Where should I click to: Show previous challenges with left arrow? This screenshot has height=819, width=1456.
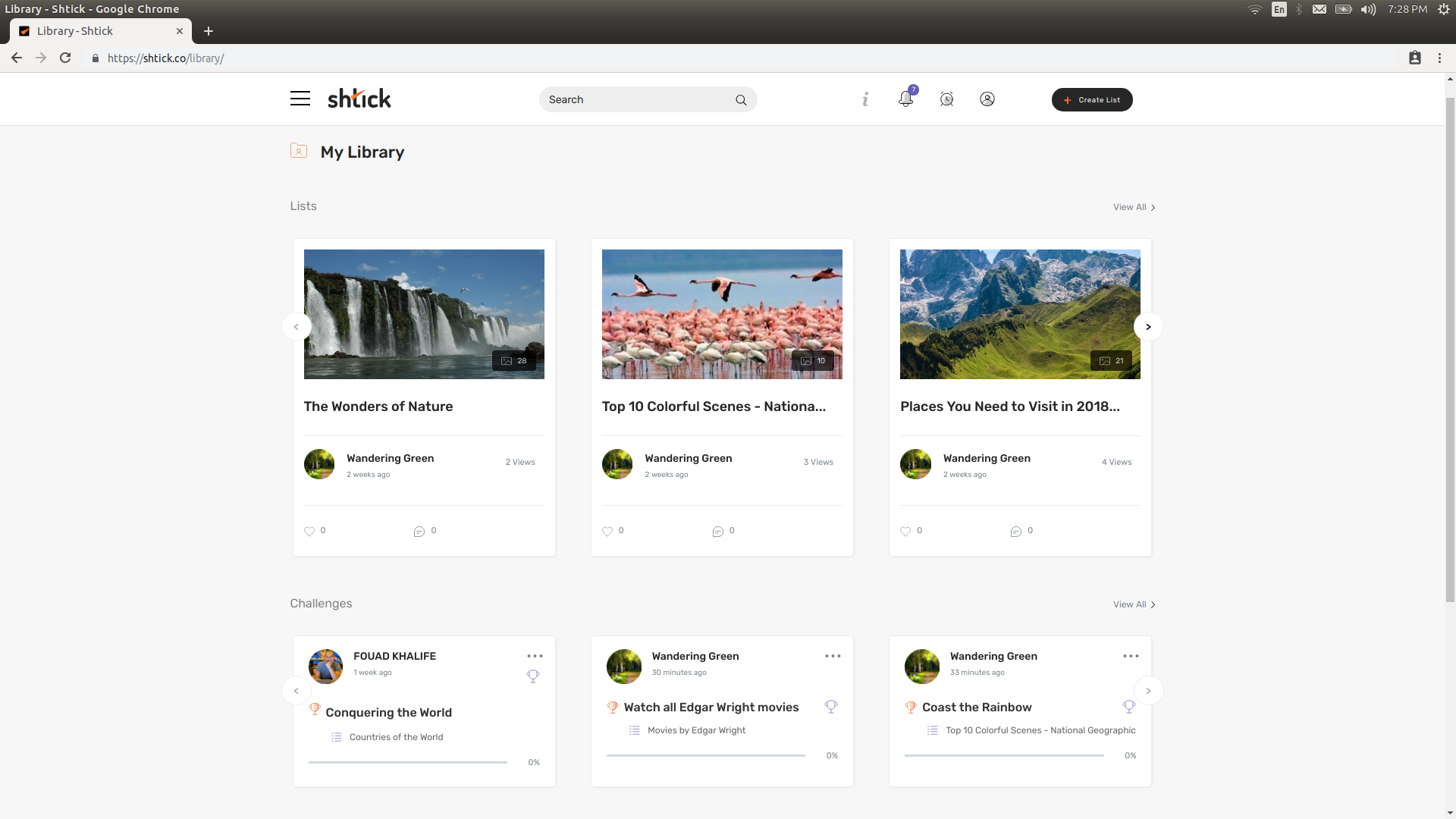point(296,691)
